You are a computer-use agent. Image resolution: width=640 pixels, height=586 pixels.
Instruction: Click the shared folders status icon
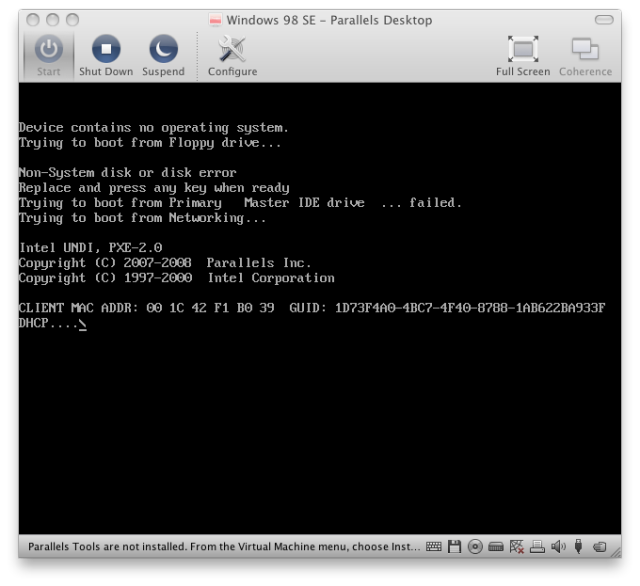coord(599,546)
